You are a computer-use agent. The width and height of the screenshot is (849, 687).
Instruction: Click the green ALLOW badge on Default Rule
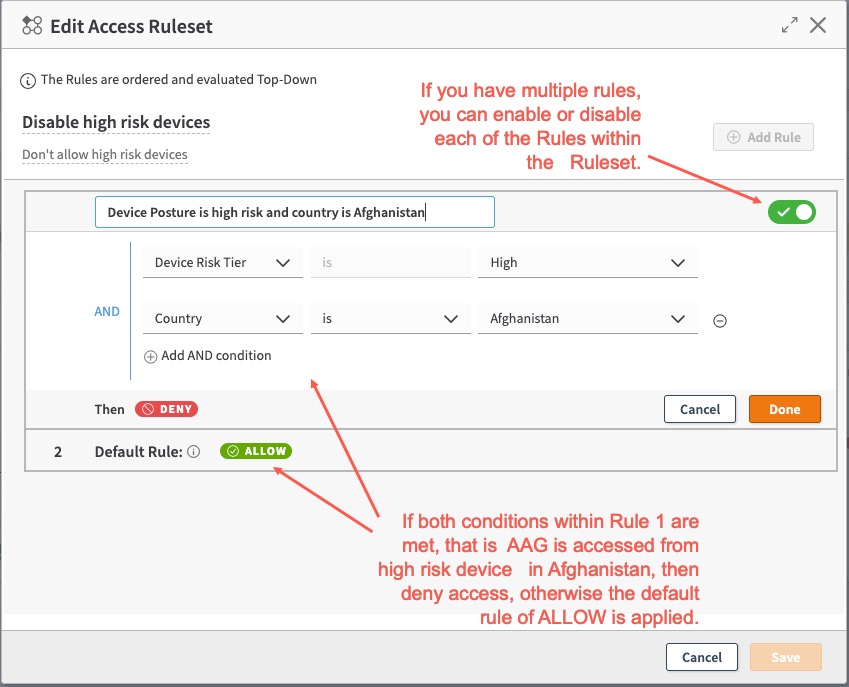256,451
